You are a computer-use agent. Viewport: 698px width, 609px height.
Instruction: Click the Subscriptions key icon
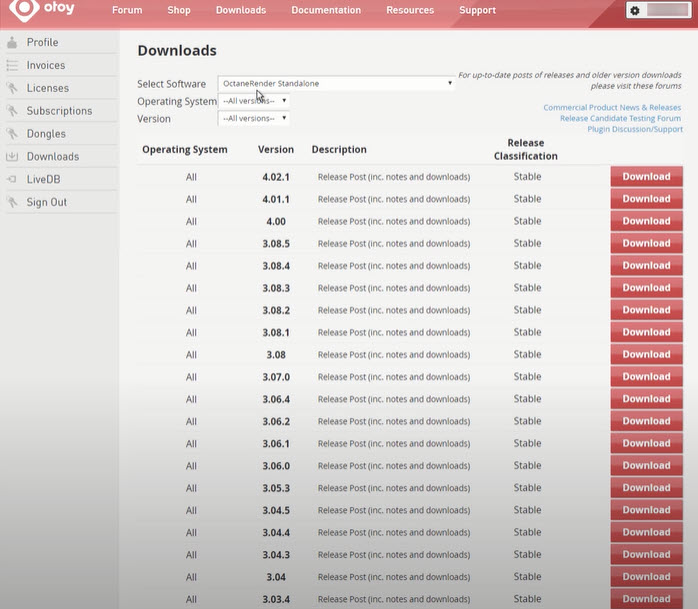click(x=12, y=111)
